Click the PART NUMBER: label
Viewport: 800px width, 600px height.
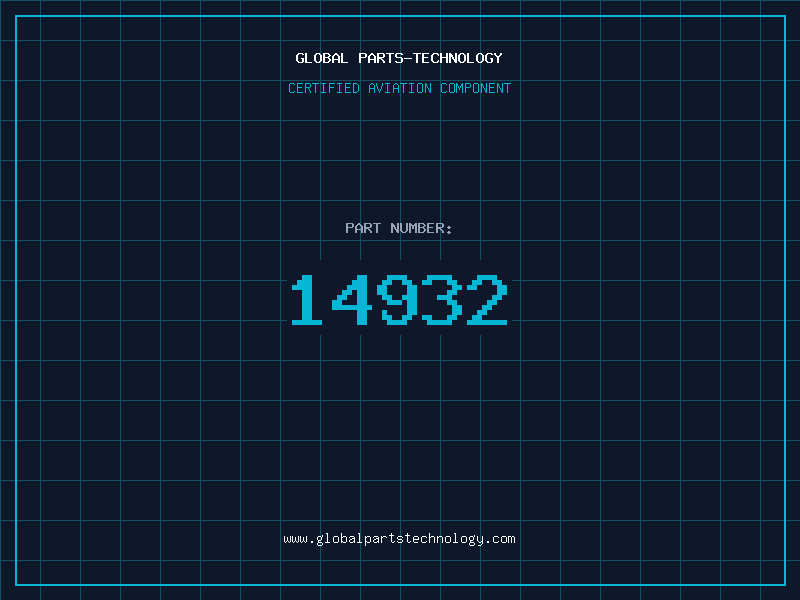click(x=399, y=228)
